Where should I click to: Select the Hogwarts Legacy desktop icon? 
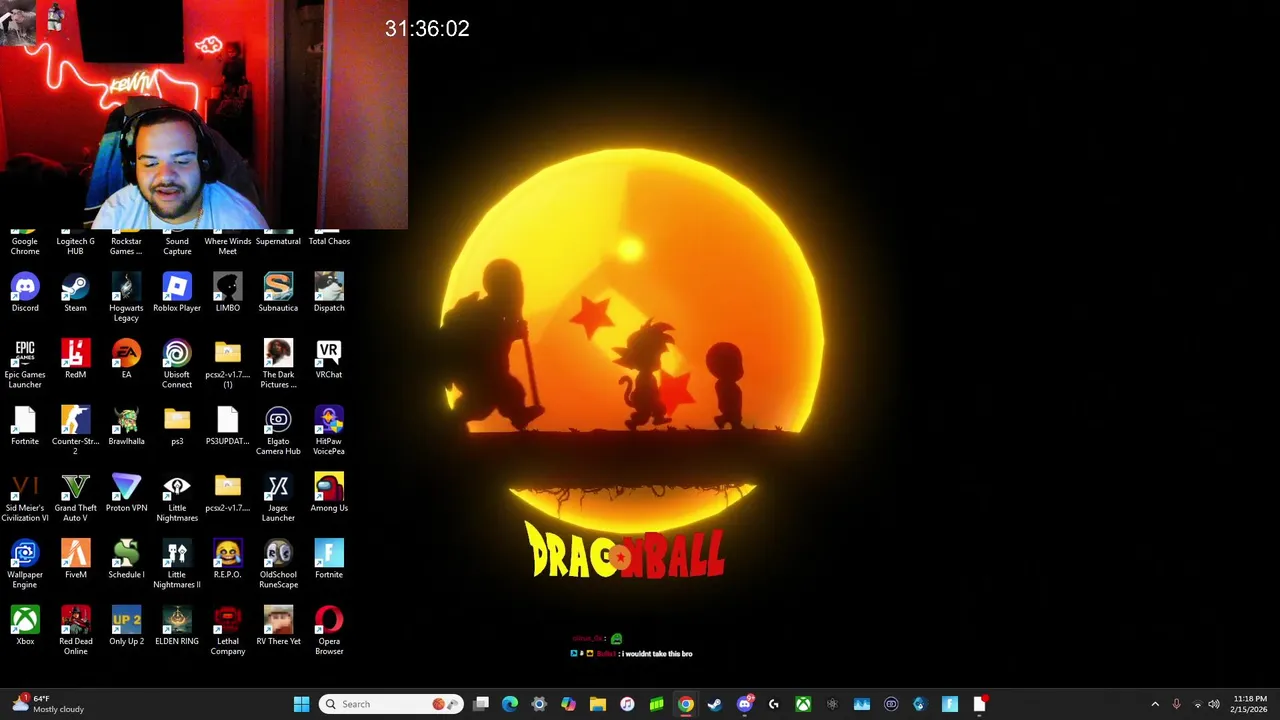pos(126,297)
